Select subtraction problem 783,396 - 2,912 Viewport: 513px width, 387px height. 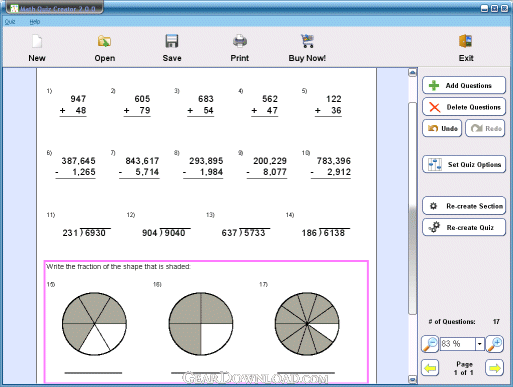coord(331,167)
